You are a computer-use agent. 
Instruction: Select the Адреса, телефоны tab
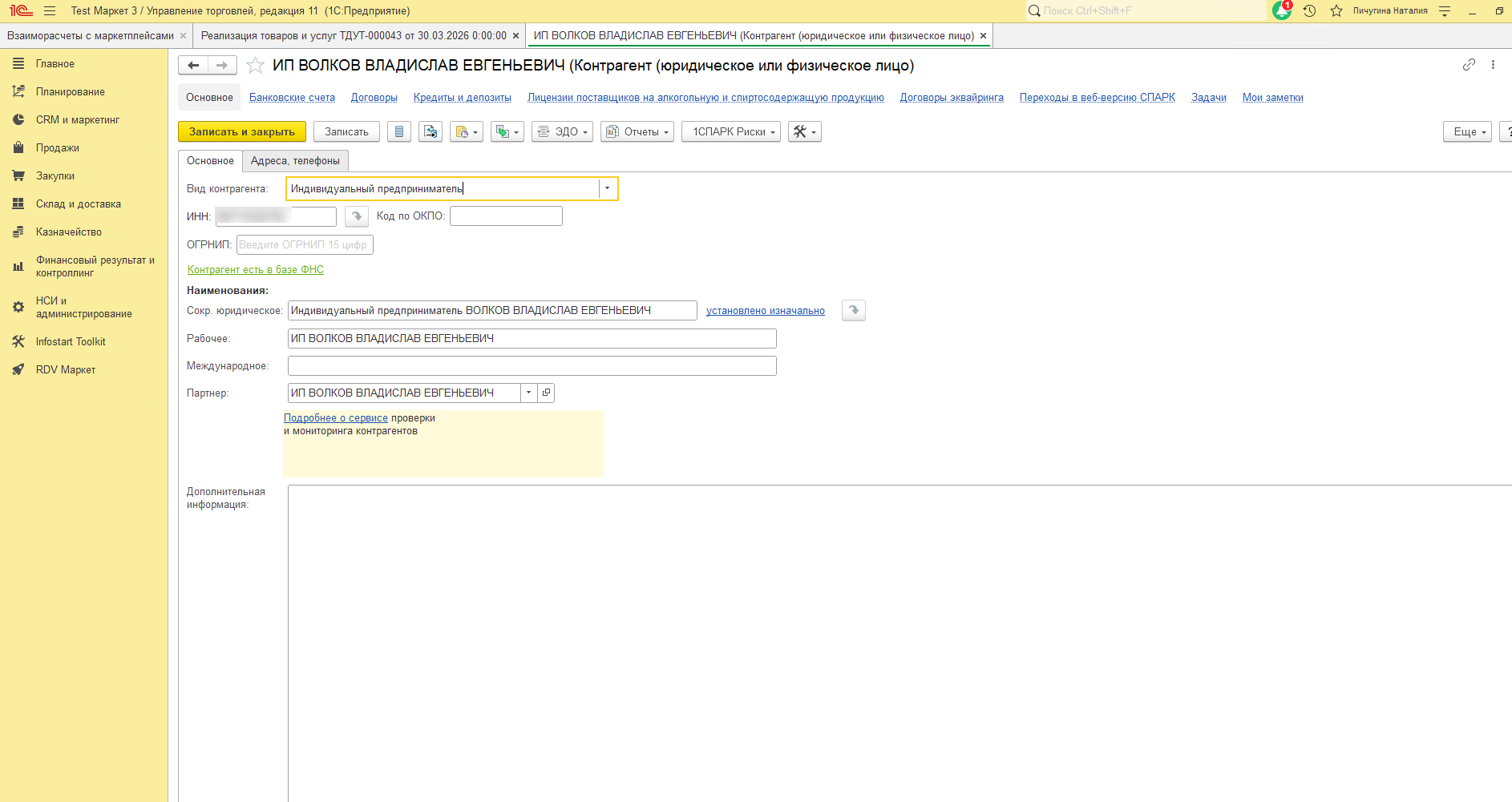(295, 161)
